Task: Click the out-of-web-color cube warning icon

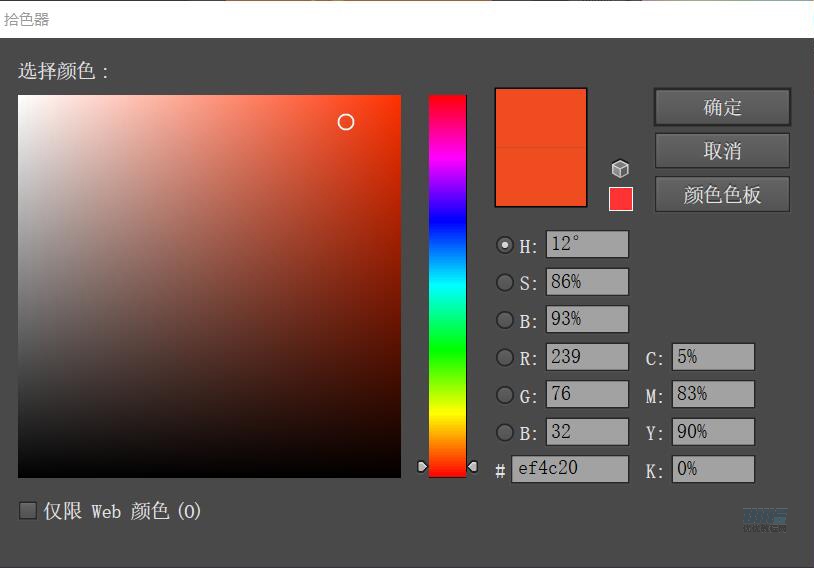Action: click(x=620, y=169)
